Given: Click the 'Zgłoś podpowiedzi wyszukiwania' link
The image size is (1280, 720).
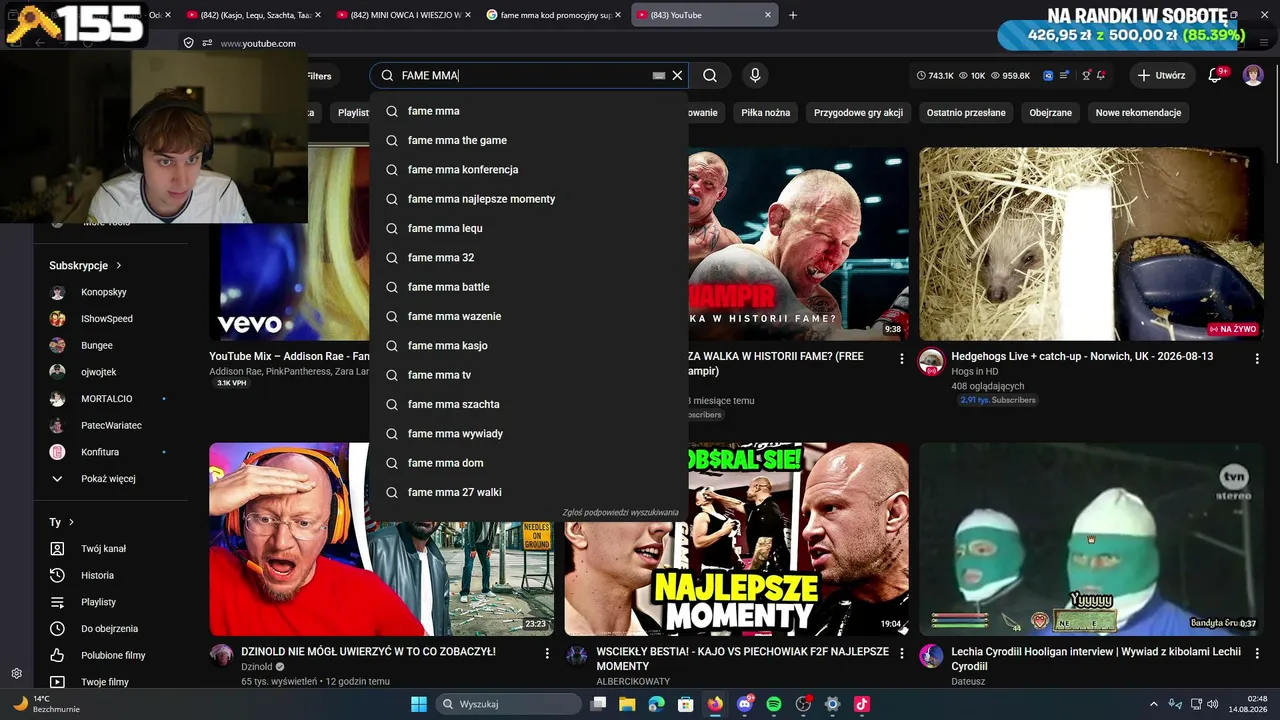Looking at the screenshot, I should [x=620, y=512].
